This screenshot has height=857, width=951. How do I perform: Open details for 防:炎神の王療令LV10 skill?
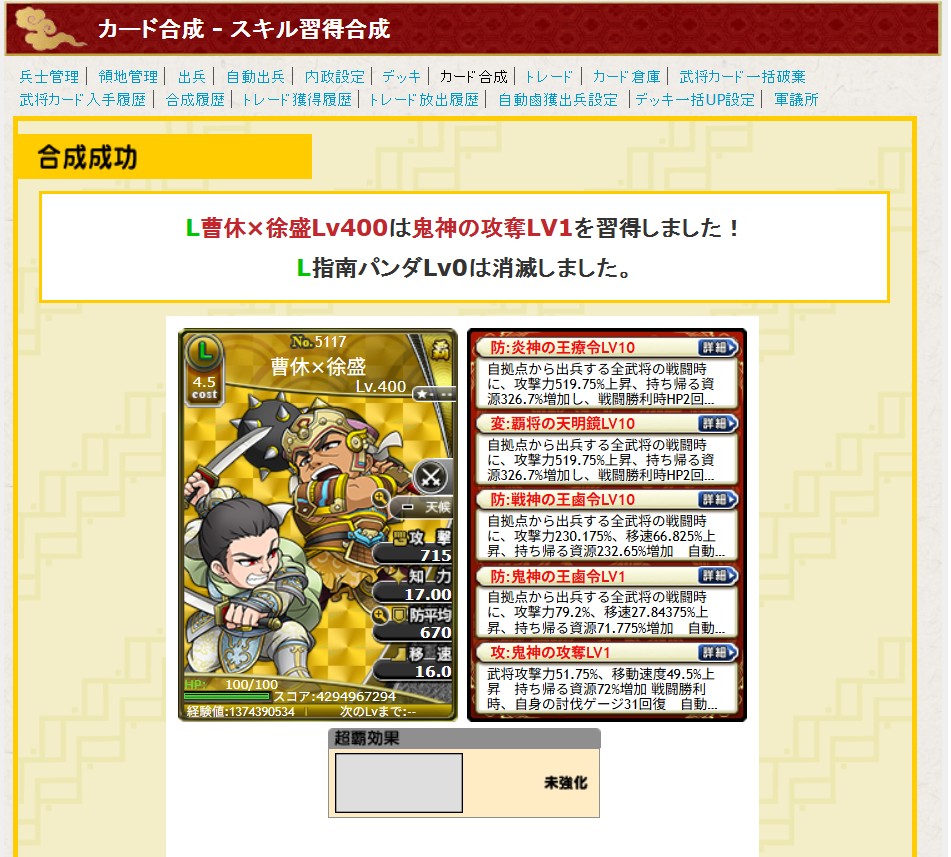pyautogui.click(x=717, y=348)
